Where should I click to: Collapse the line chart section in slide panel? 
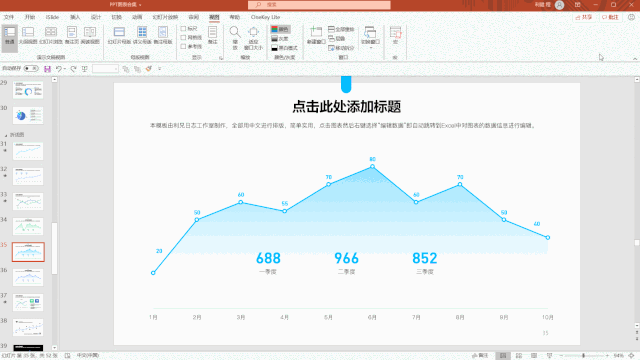click(6, 135)
